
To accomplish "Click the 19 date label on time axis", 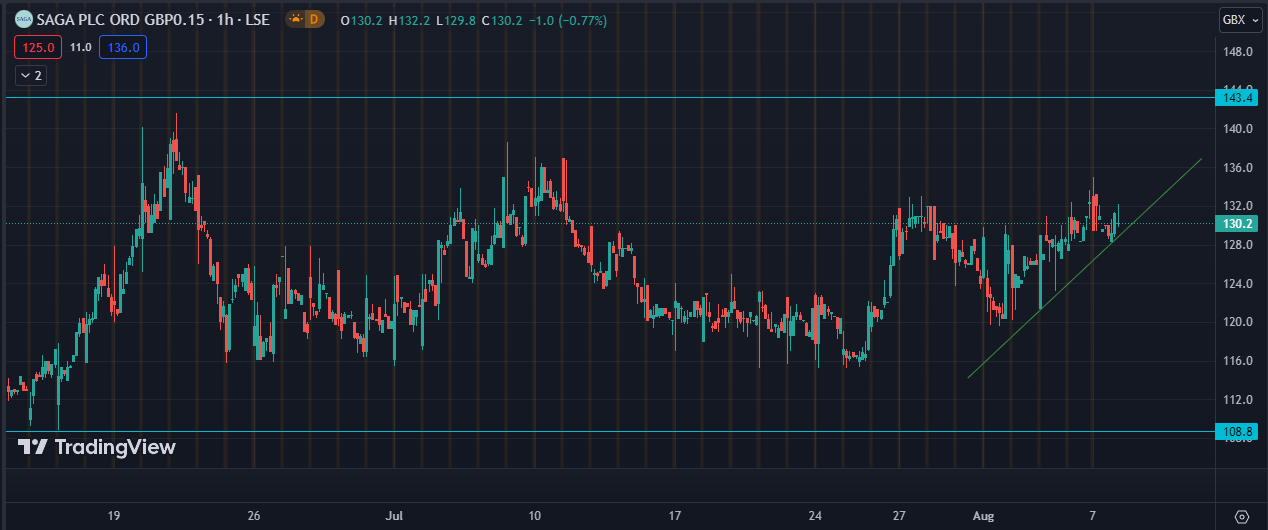I will coord(114,516).
